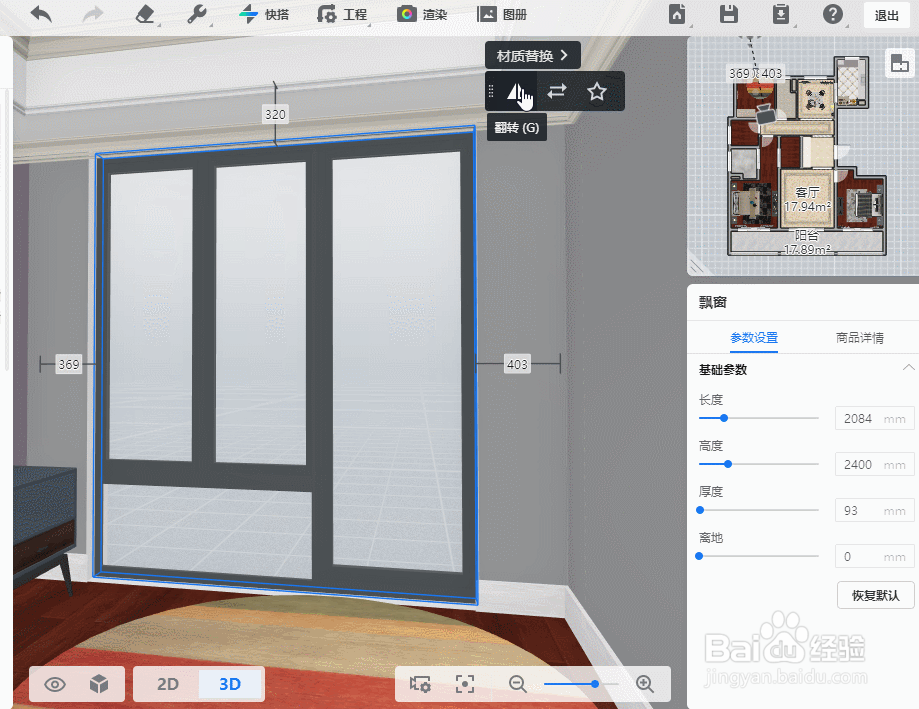Open camera view settings icon

tap(420, 684)
